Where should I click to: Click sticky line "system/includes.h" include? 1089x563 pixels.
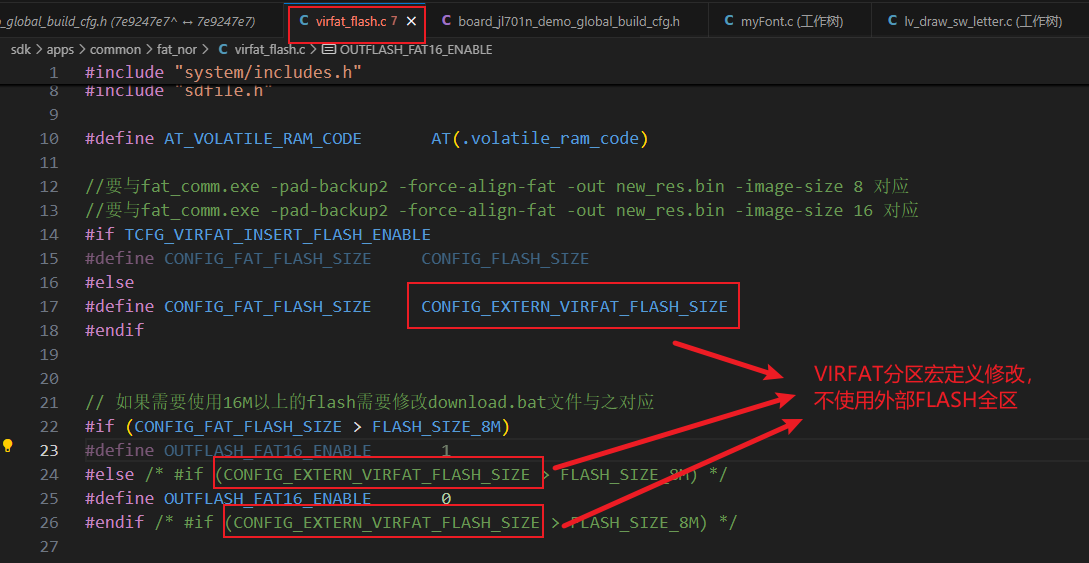click(x=269, y=72)
